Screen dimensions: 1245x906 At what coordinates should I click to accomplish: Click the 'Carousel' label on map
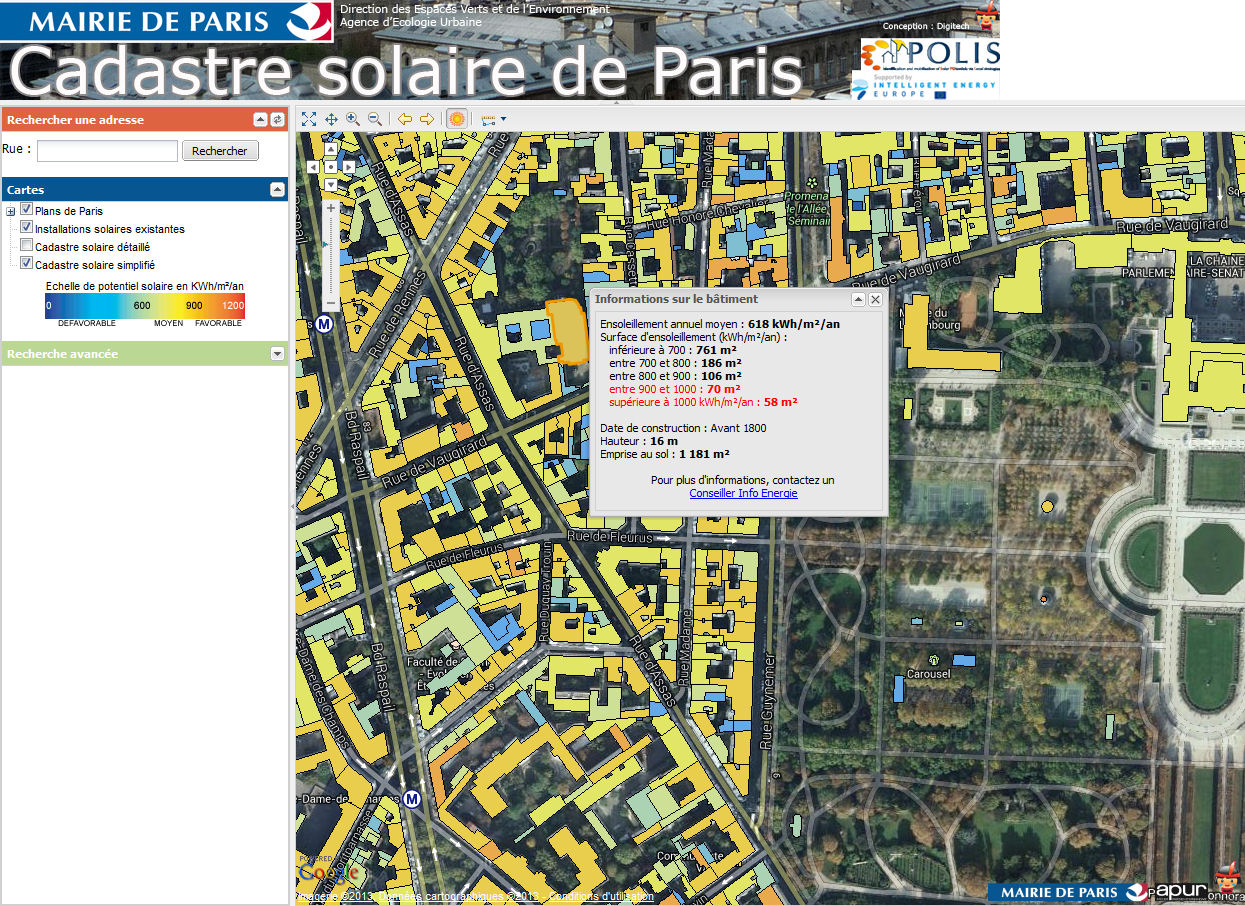[x=928, y=674]
